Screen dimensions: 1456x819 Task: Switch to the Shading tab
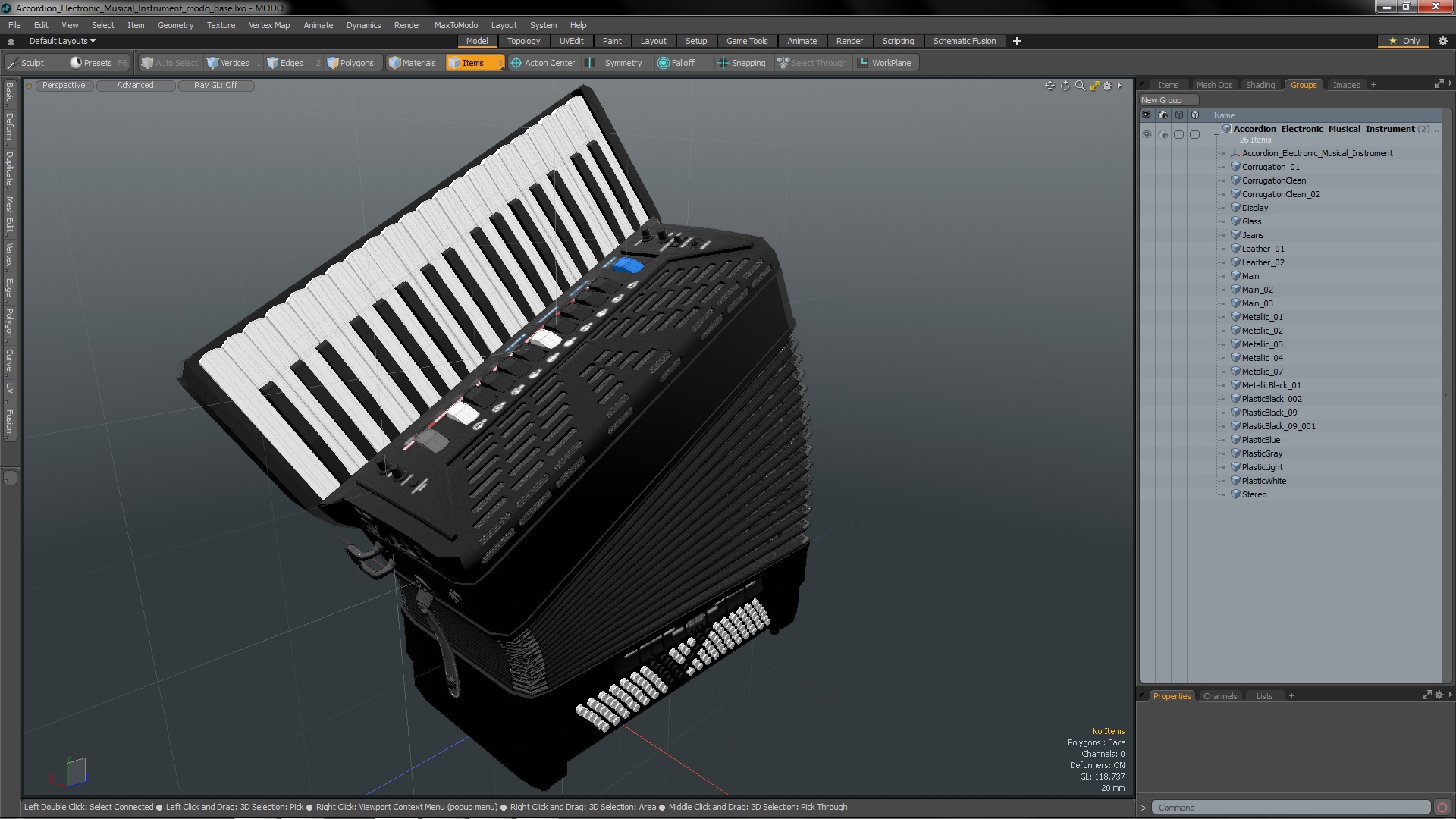(x=1260, y=85)
